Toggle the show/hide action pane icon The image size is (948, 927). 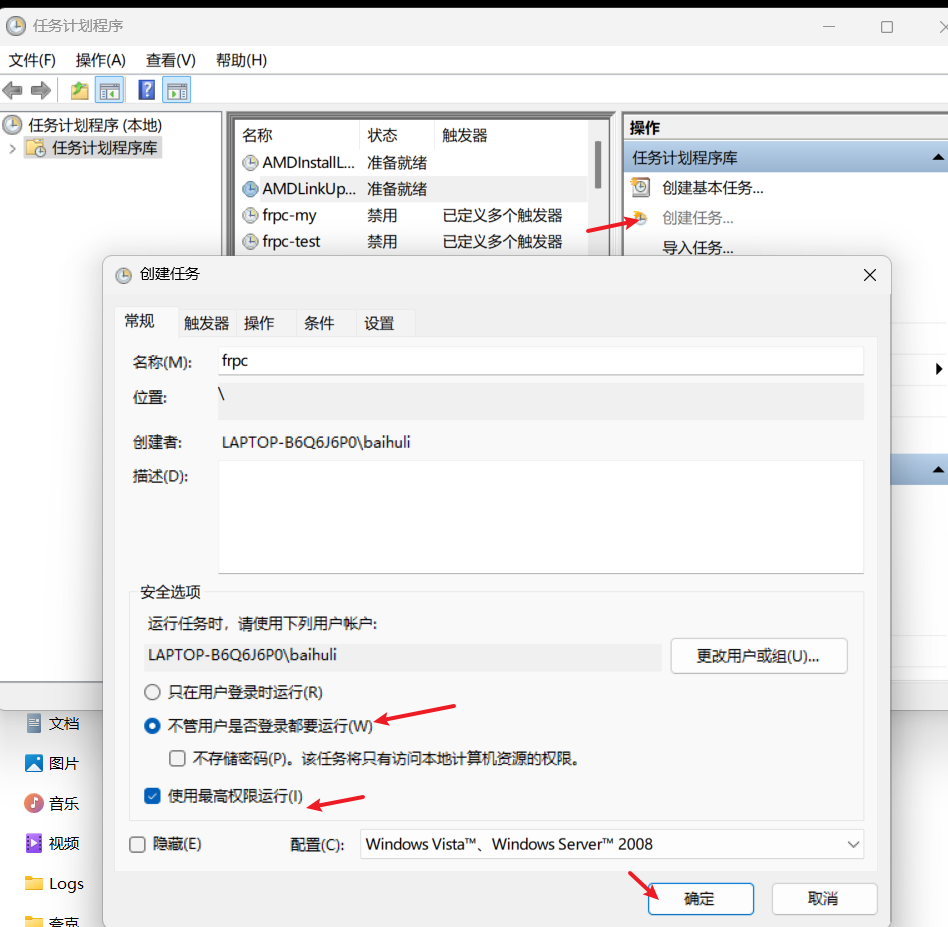tap(177, 91)
